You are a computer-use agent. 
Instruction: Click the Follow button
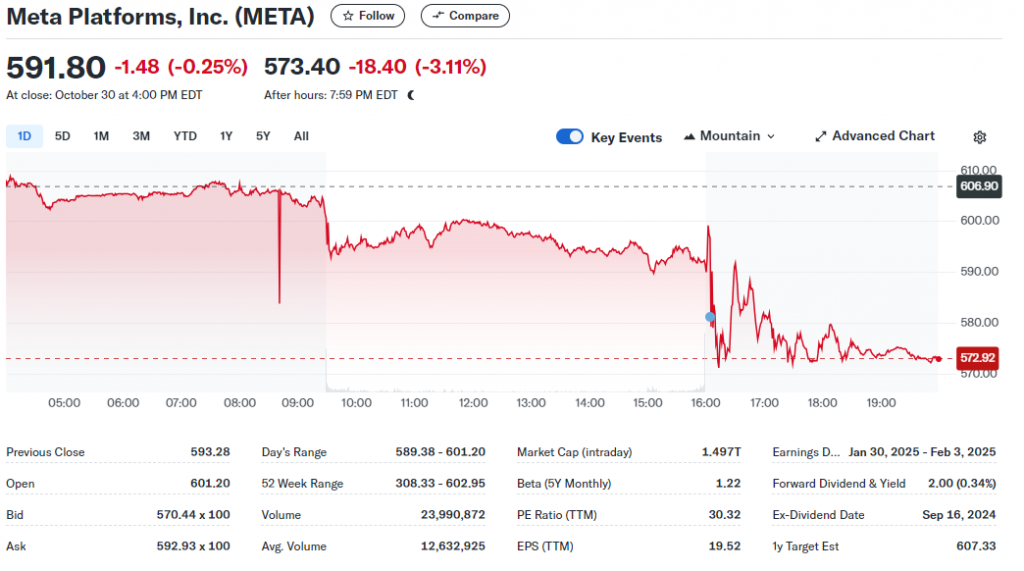(x=368, y=16)
